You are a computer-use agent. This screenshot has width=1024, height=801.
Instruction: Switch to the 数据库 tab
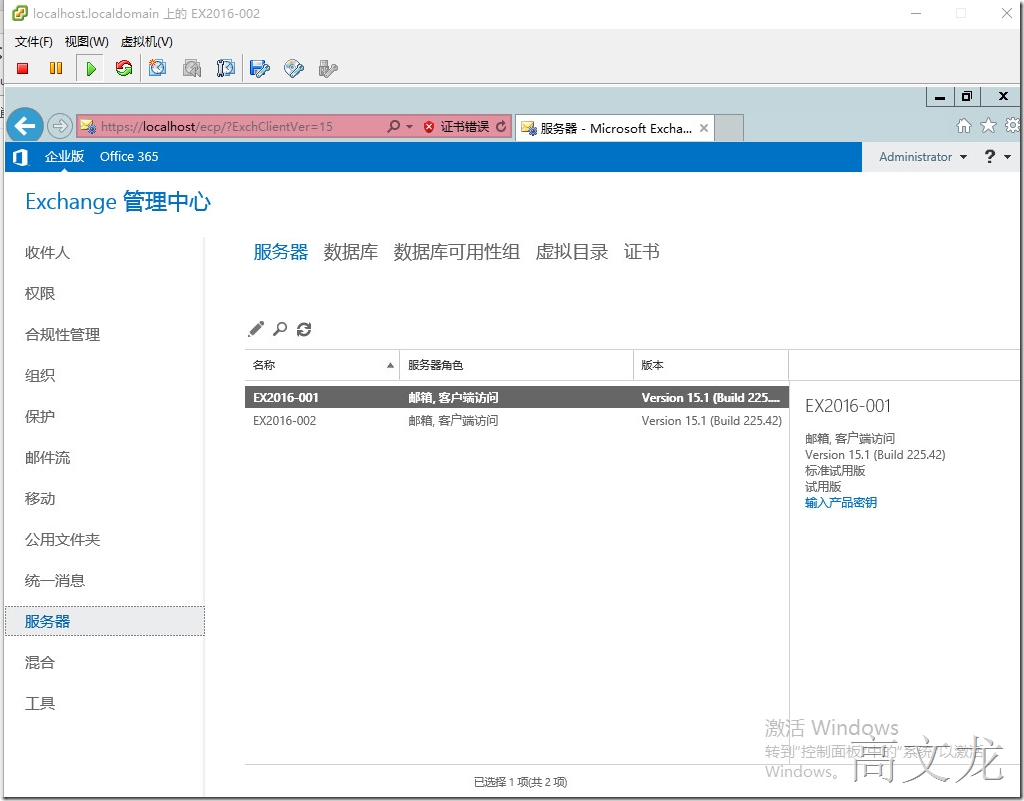(x=351, y=252)
